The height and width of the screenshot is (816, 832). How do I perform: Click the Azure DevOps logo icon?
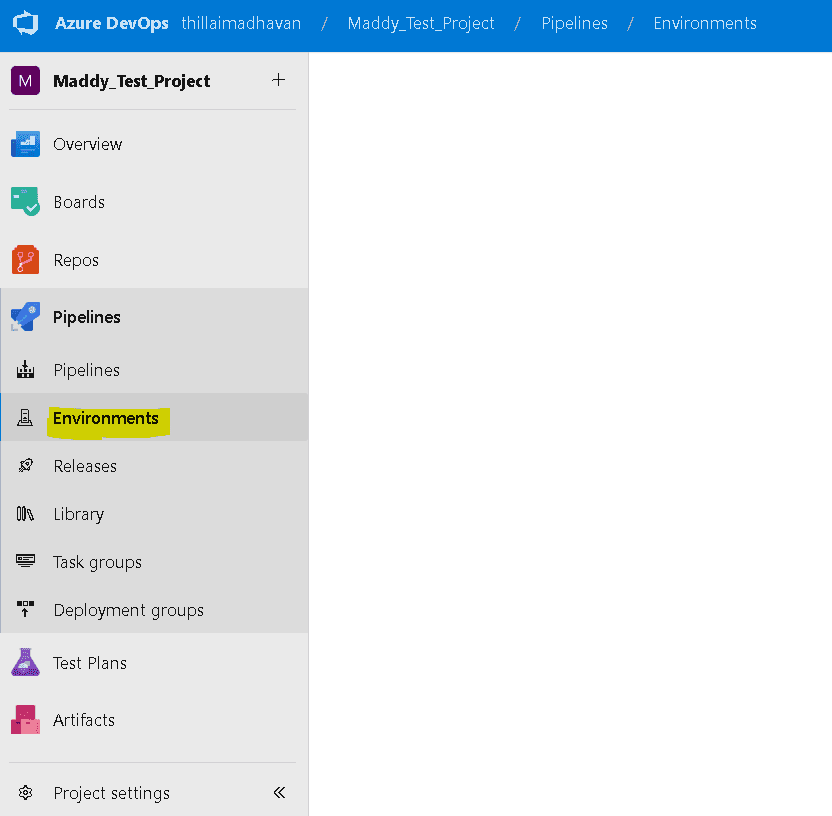25,23
